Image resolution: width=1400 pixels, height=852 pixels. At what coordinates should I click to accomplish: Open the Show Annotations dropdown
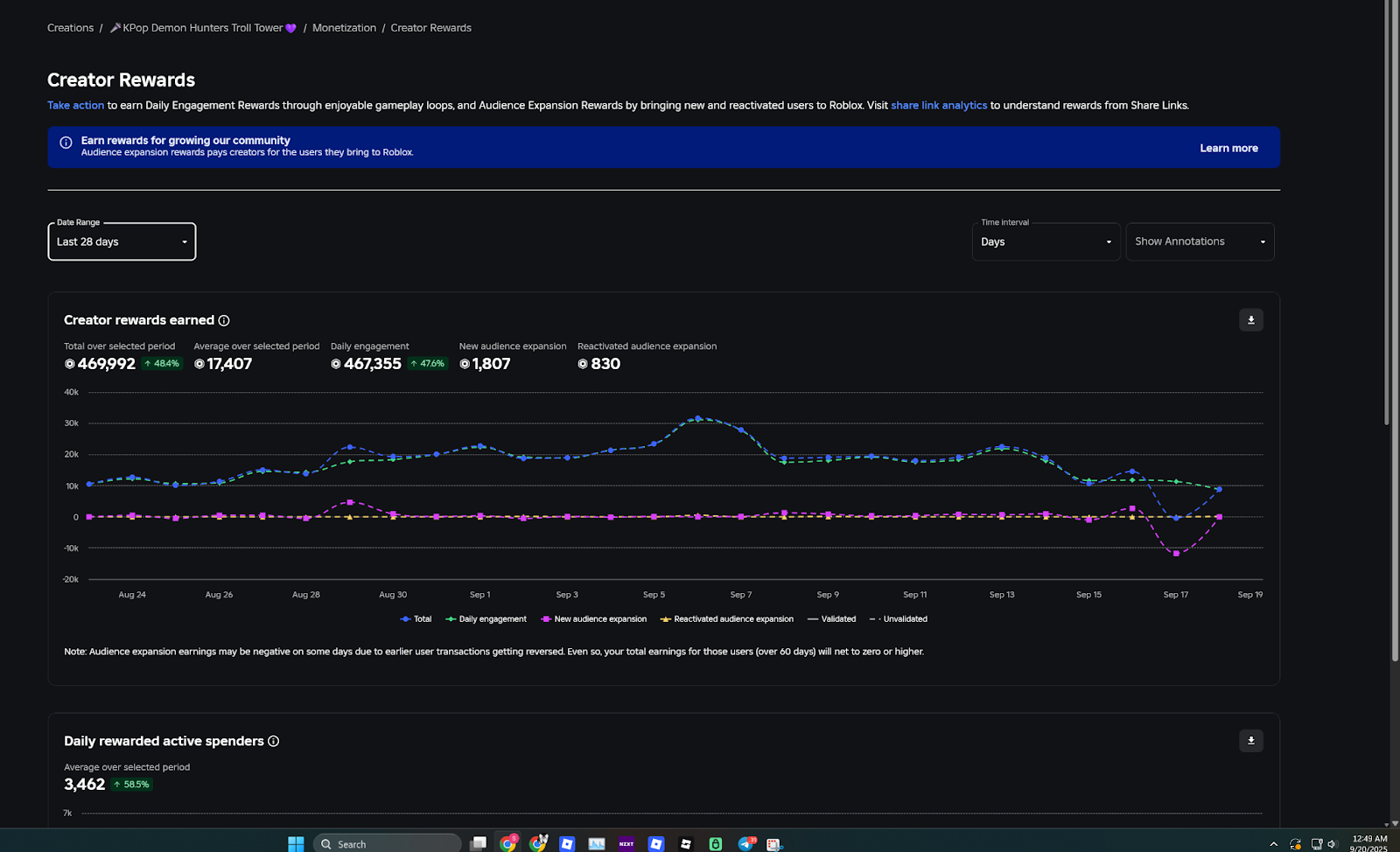(x=1199, y=241)
